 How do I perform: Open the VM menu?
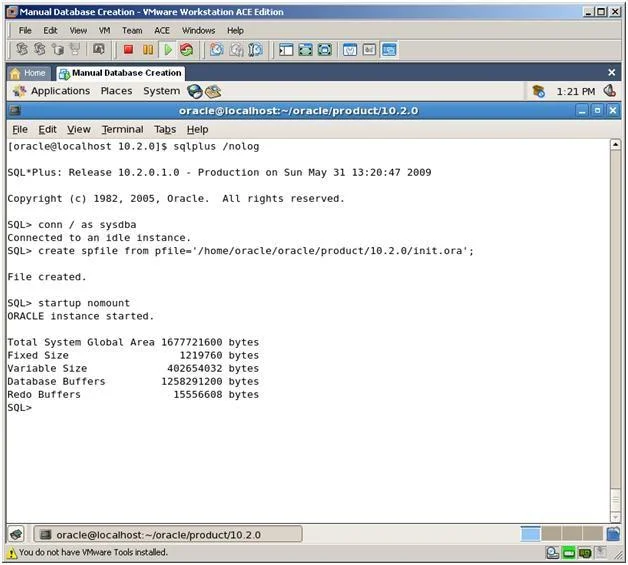pyautogui.click(x=105, y=30)
